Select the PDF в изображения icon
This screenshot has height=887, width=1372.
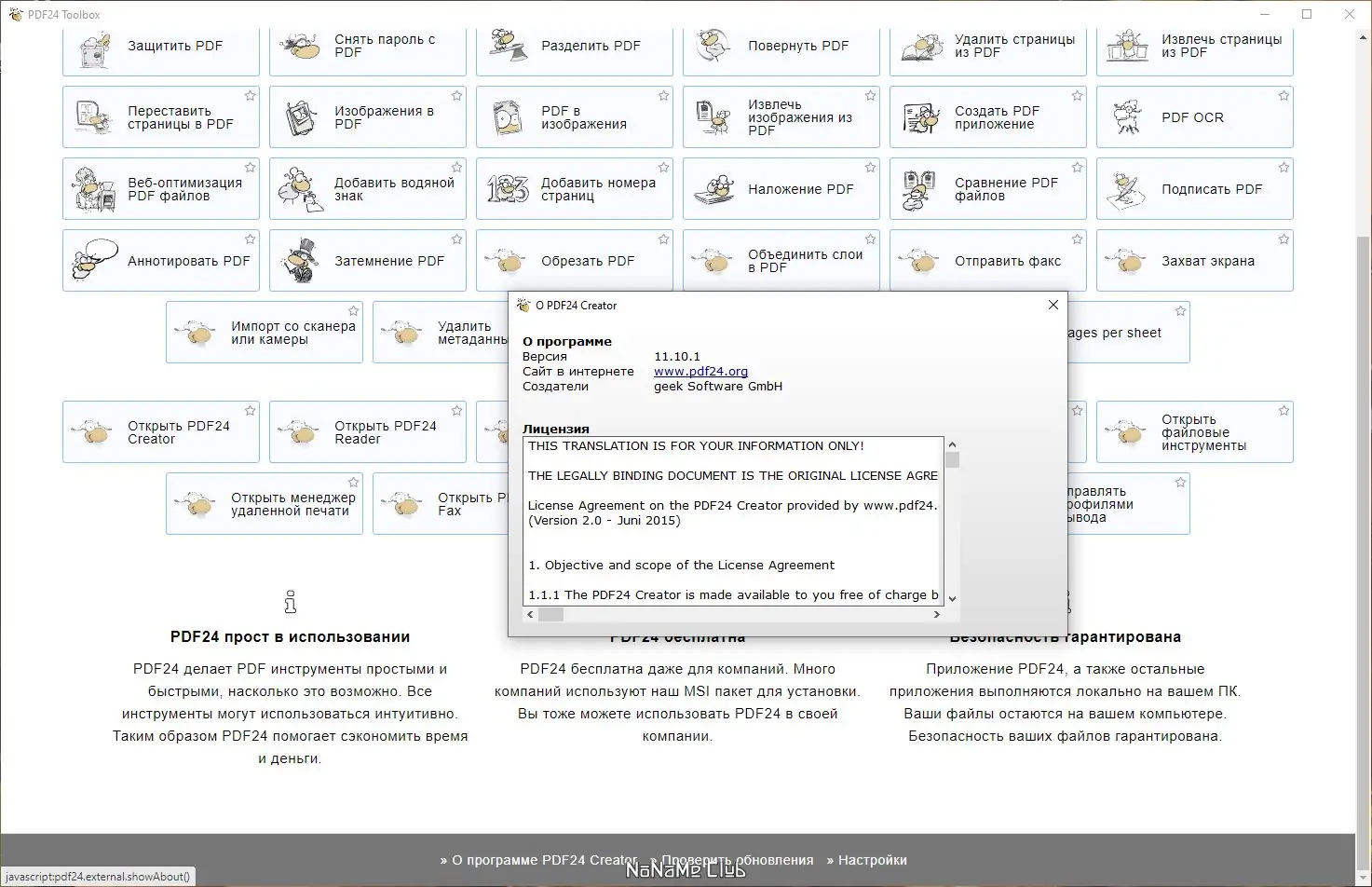pyautogui.click(x=509, y=117)
